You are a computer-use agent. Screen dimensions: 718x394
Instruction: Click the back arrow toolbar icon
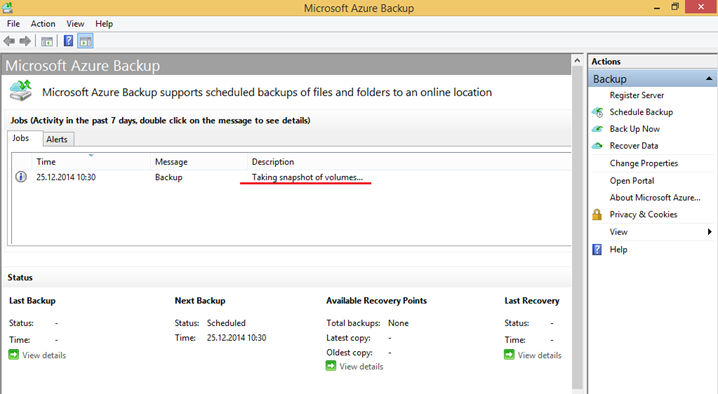pos(9,41)
